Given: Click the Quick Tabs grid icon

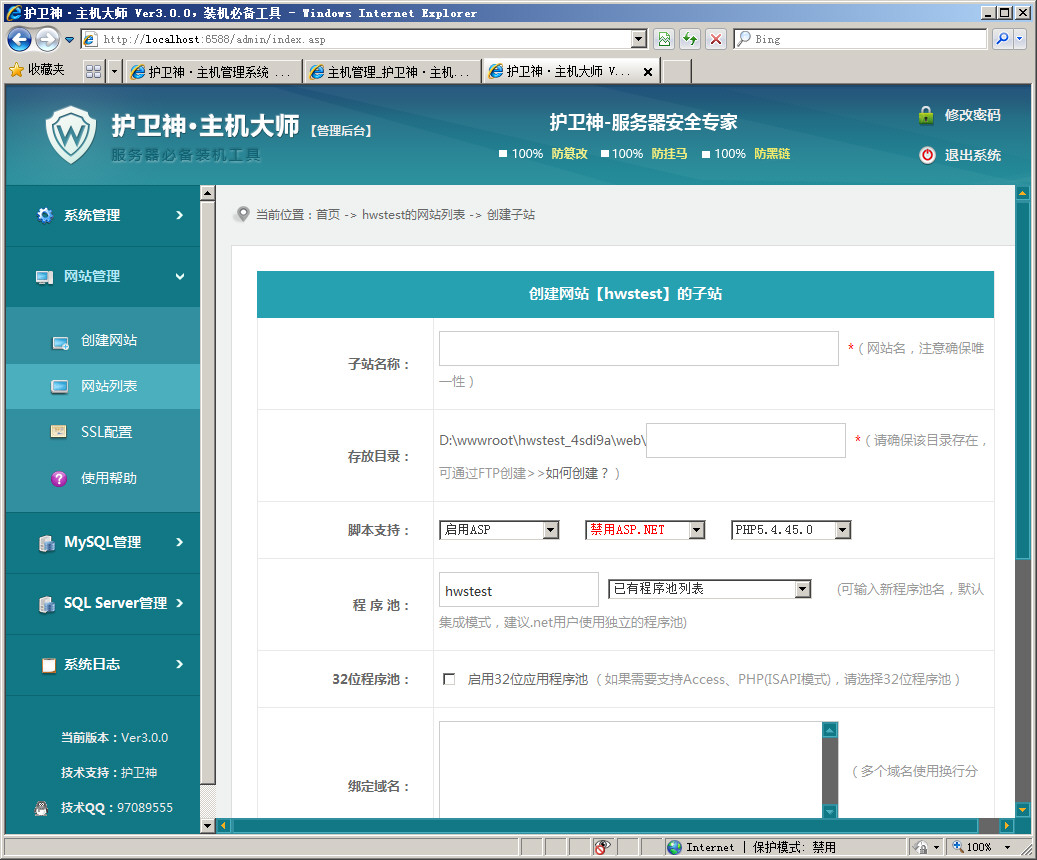Looking at the screenshot, I should pyautogui.click(x=93, y=71).
